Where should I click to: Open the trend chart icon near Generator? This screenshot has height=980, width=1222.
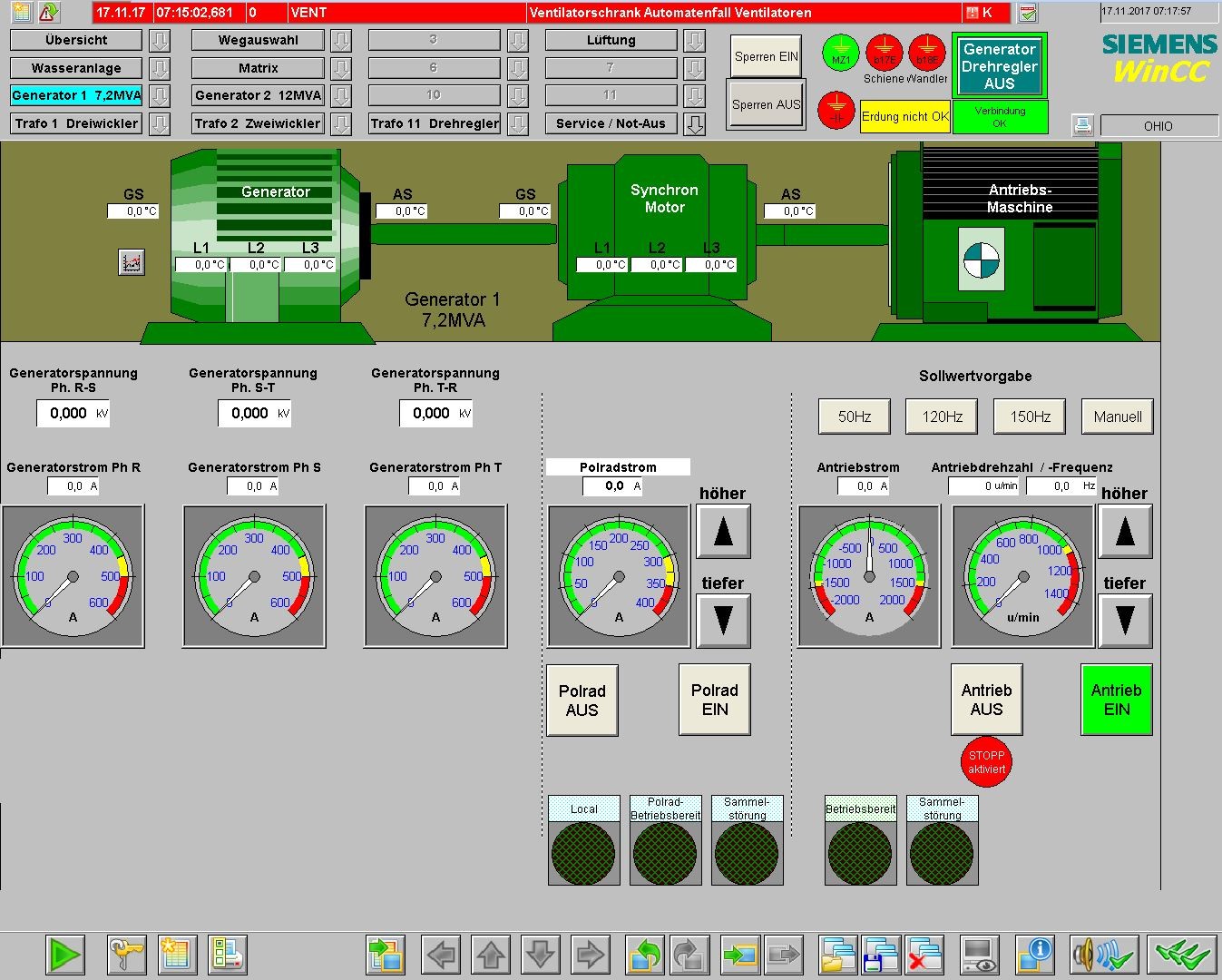point(132,263)
